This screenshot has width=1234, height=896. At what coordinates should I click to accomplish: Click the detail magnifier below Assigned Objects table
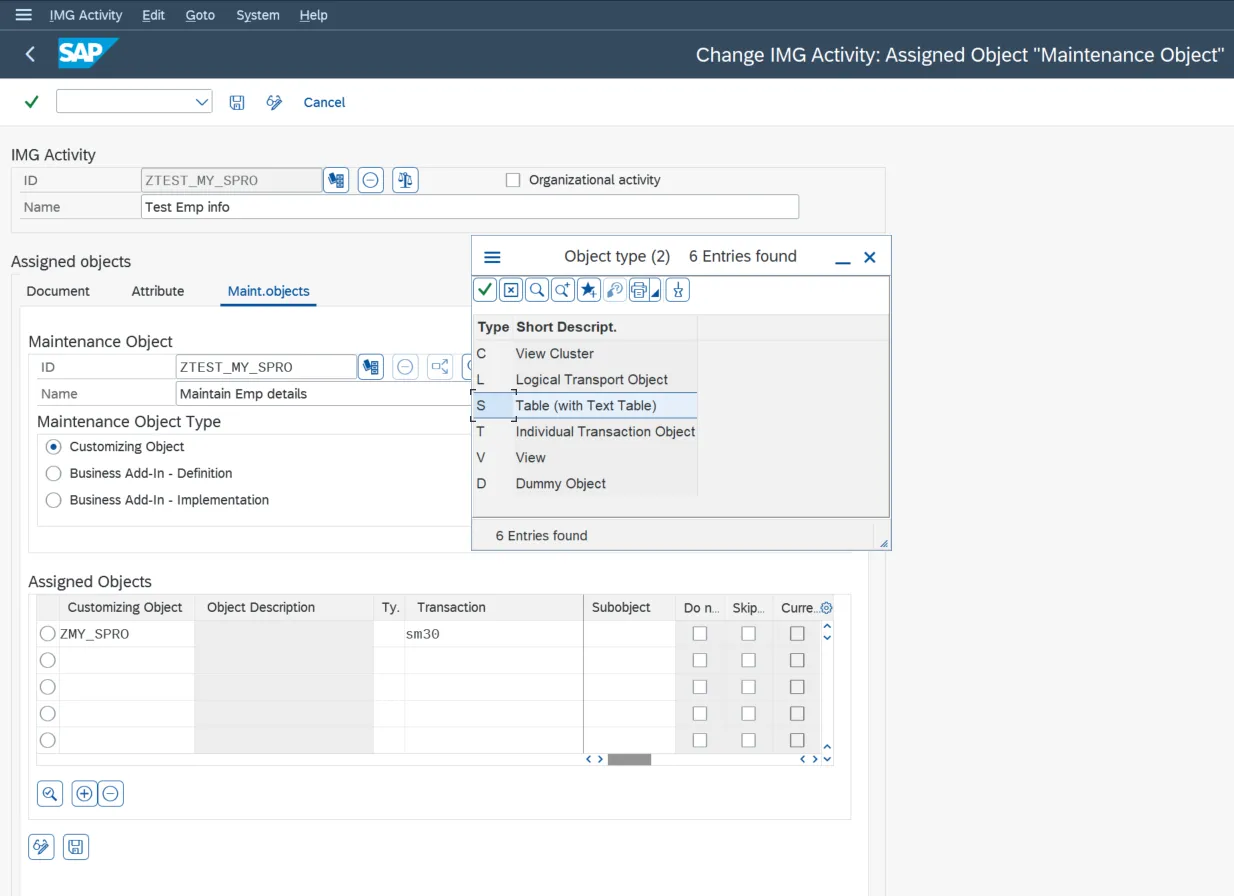(49, 793)
